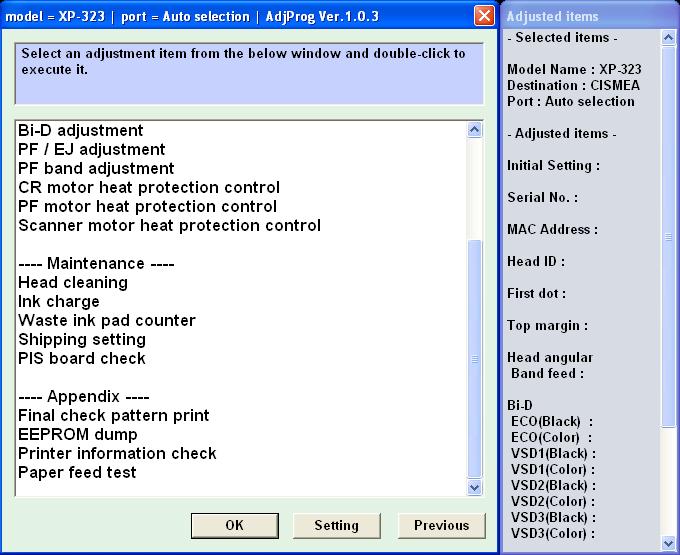Select PF / EJ adjustment item
The image size is (680, 555).
click(92, 150)
